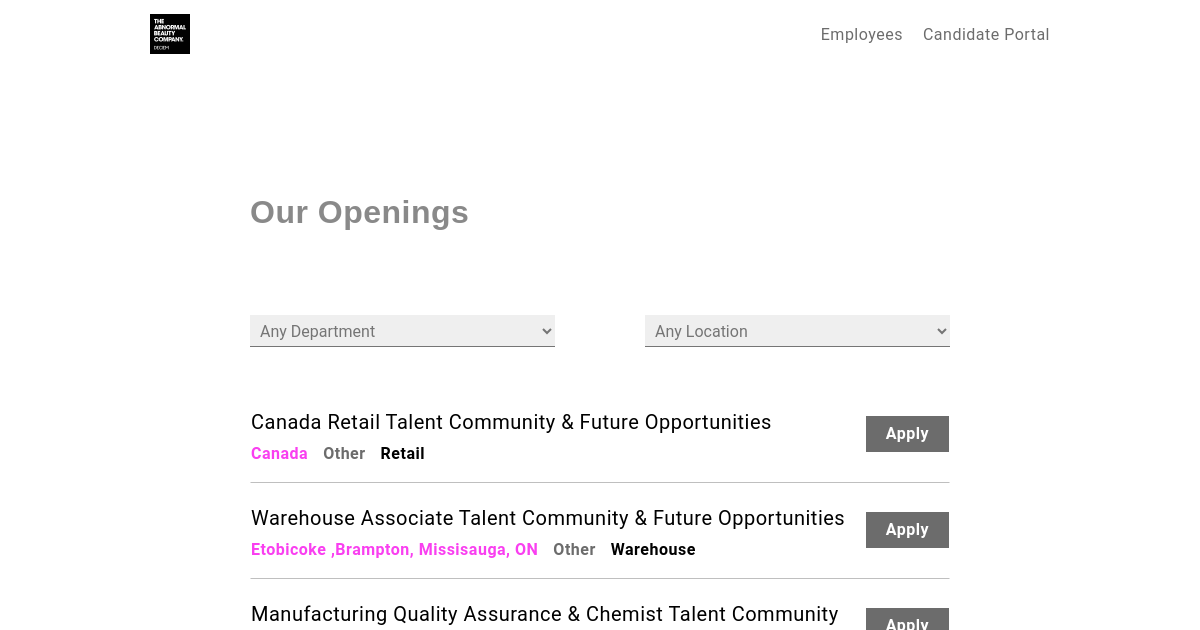This screenshot has width=1200, height=630.
Task: Click the Abnormal Beauty Company logo
Action: (170, 34)
